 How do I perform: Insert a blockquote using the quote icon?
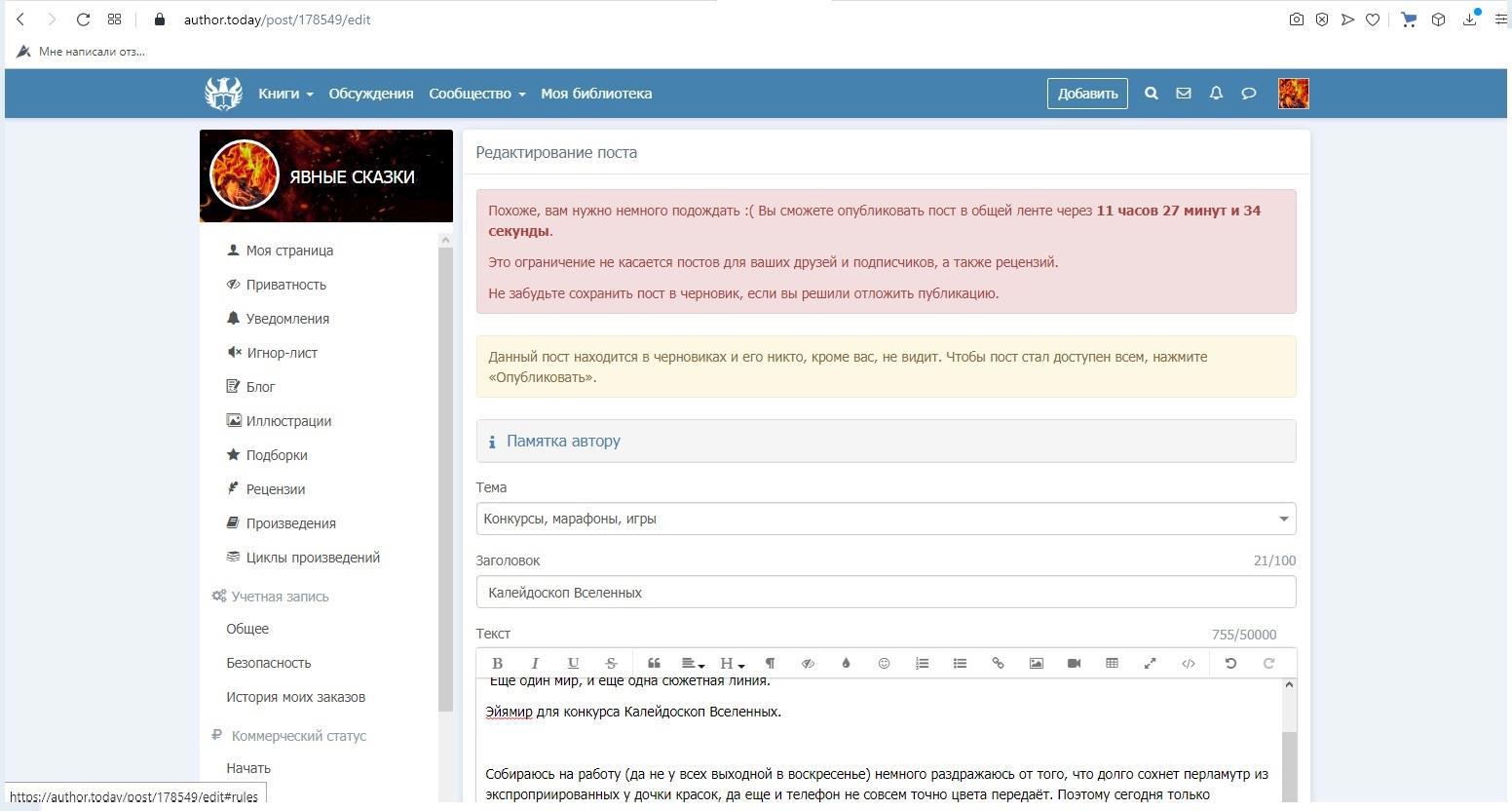click(654, 663)
